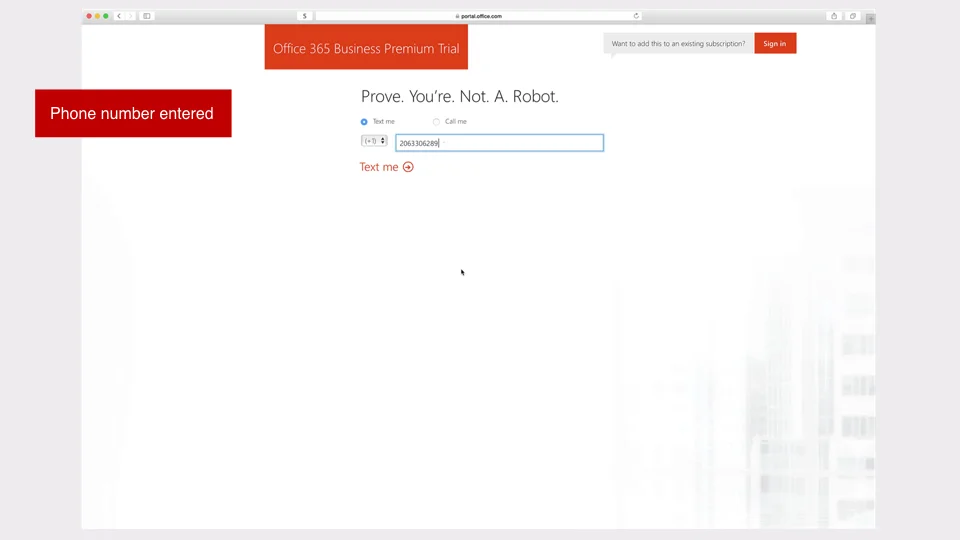Minimize the Safari window with the yellow button
960x540 pixels.
pyautogui.click(x=97, y=16)
